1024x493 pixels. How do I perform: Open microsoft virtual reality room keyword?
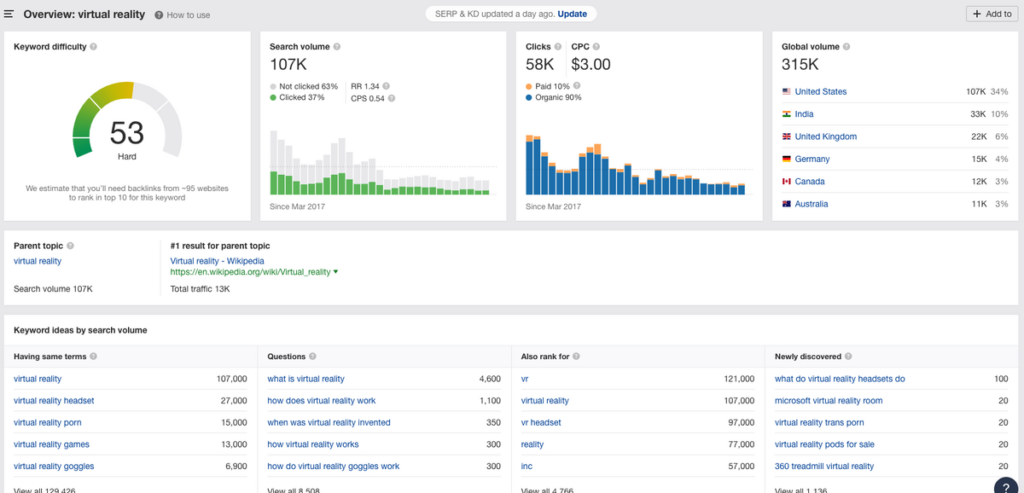click(828, 400)
